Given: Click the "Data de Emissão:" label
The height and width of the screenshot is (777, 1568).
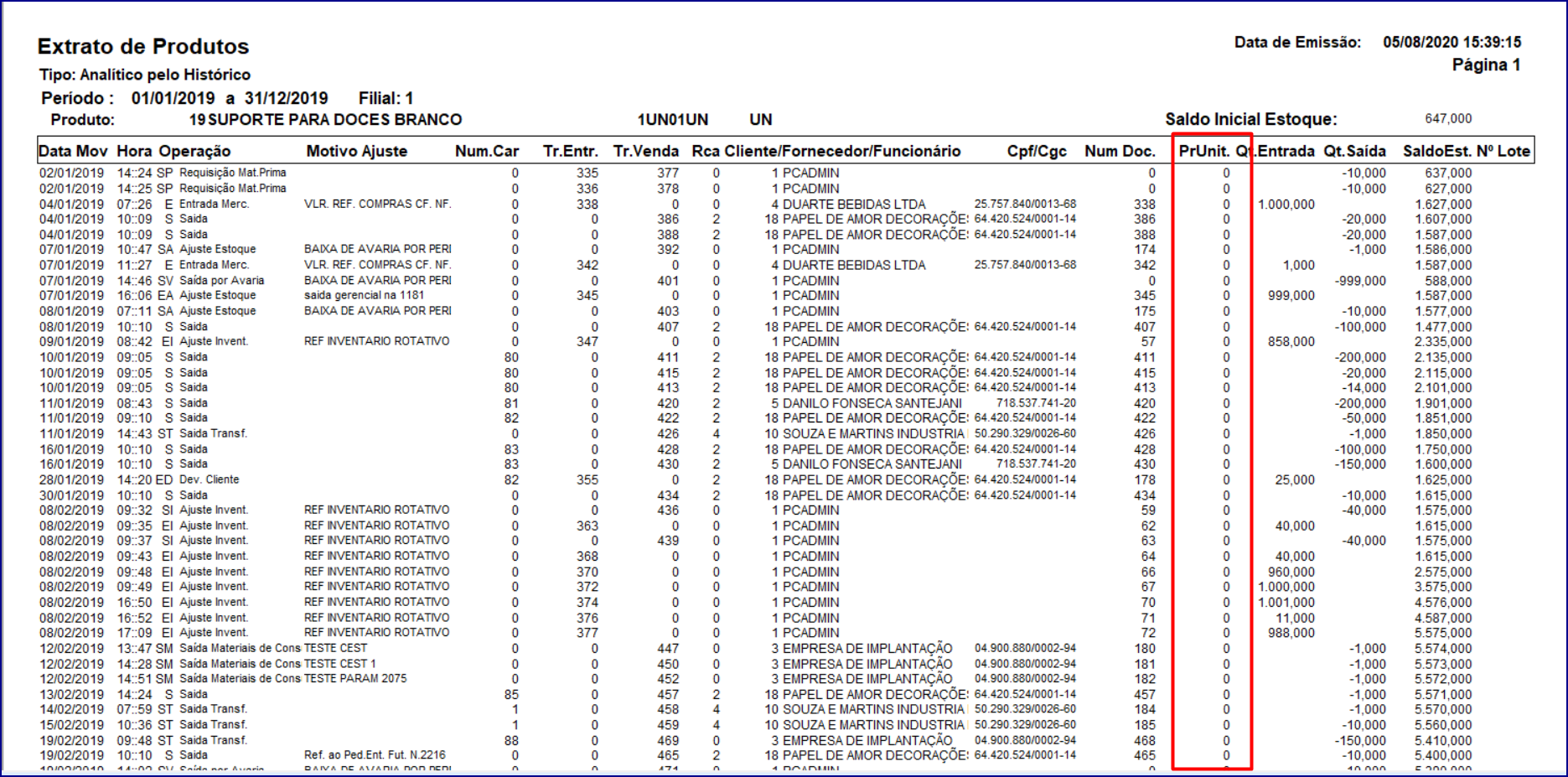Looking at the screenshot, I should coord(1297,42).
